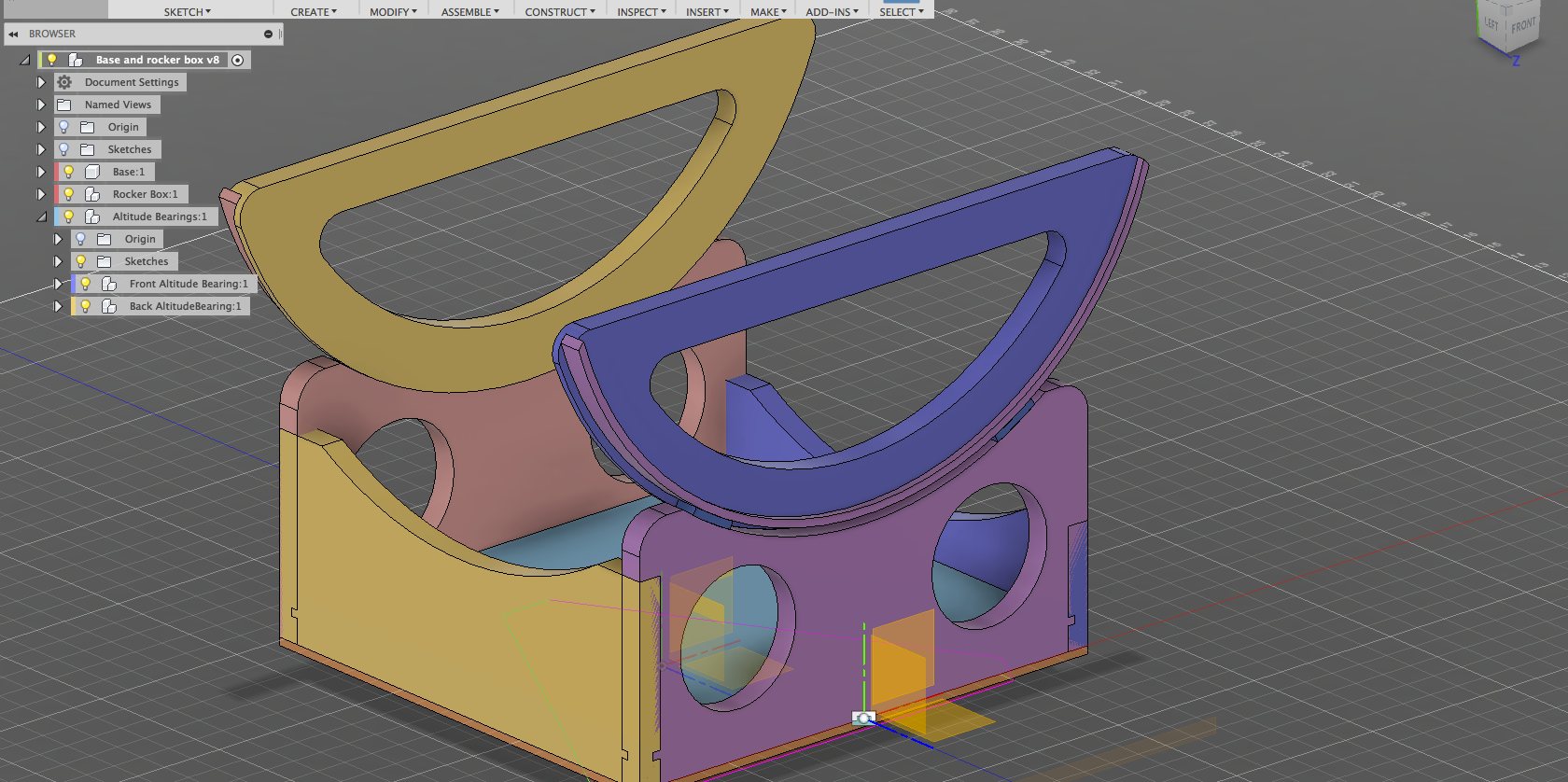
Task: Expand the Rocker Box:1 node
Action: [x=41, y=194]
